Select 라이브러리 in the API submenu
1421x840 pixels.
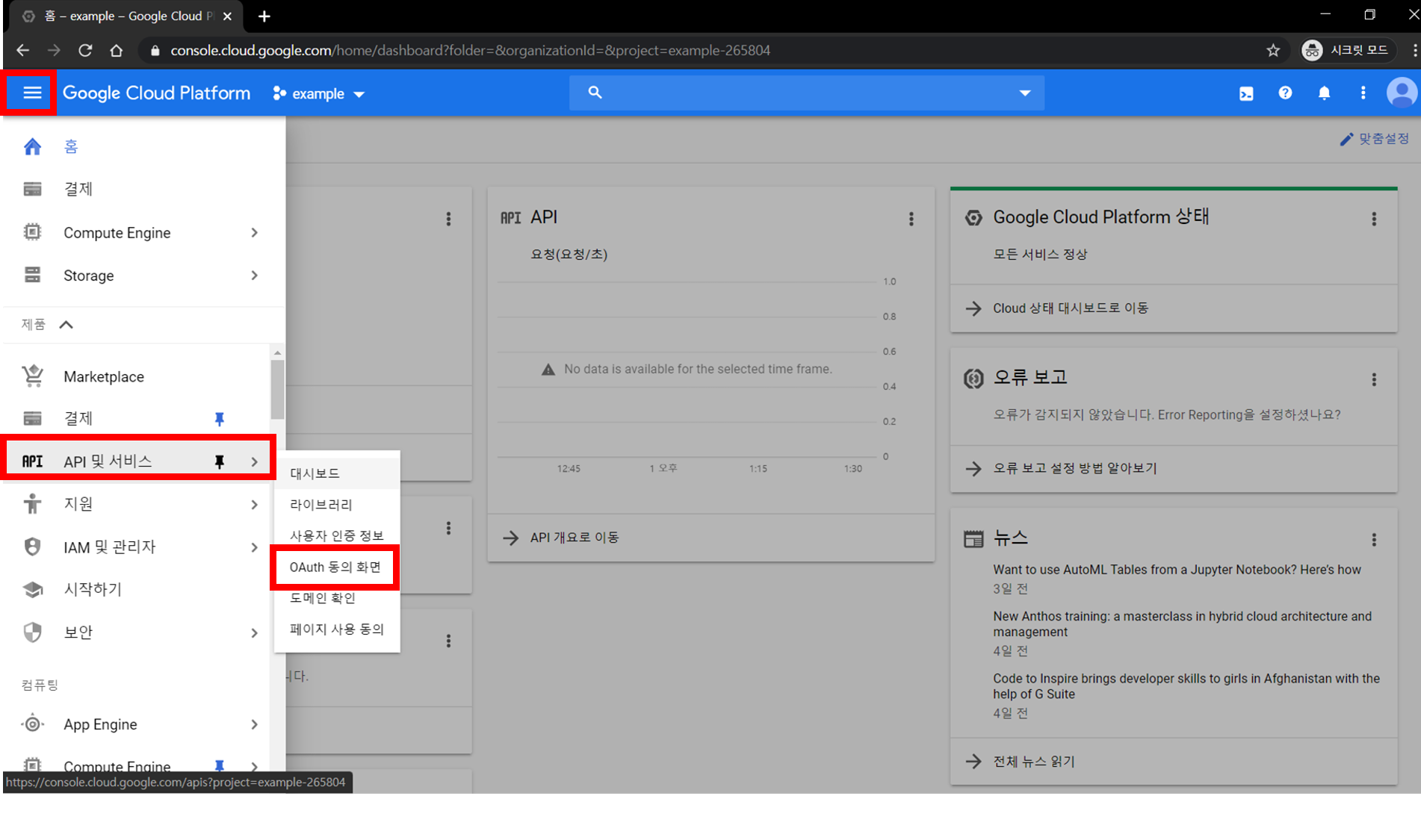coord(337,505)
